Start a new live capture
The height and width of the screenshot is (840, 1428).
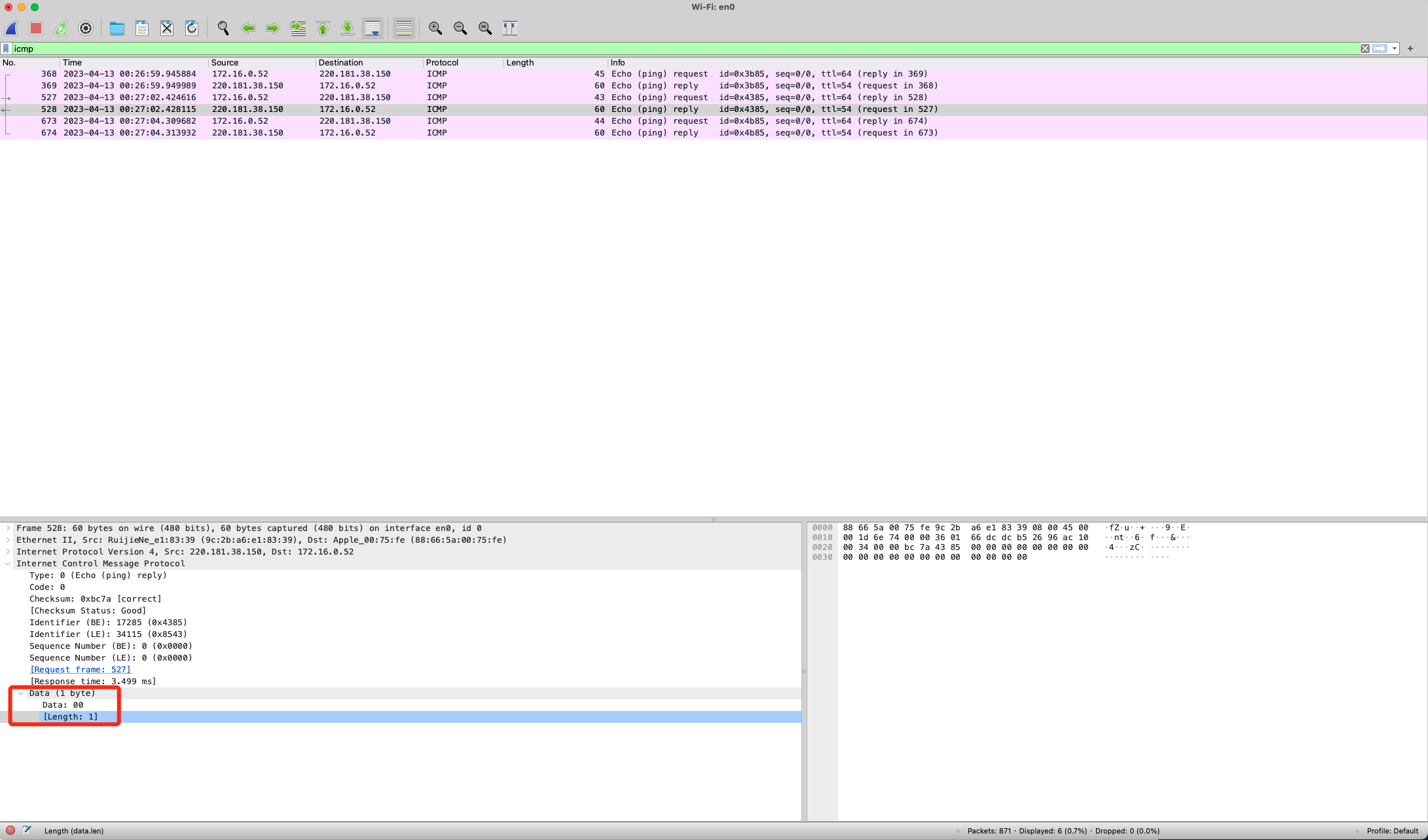point(11,28)
